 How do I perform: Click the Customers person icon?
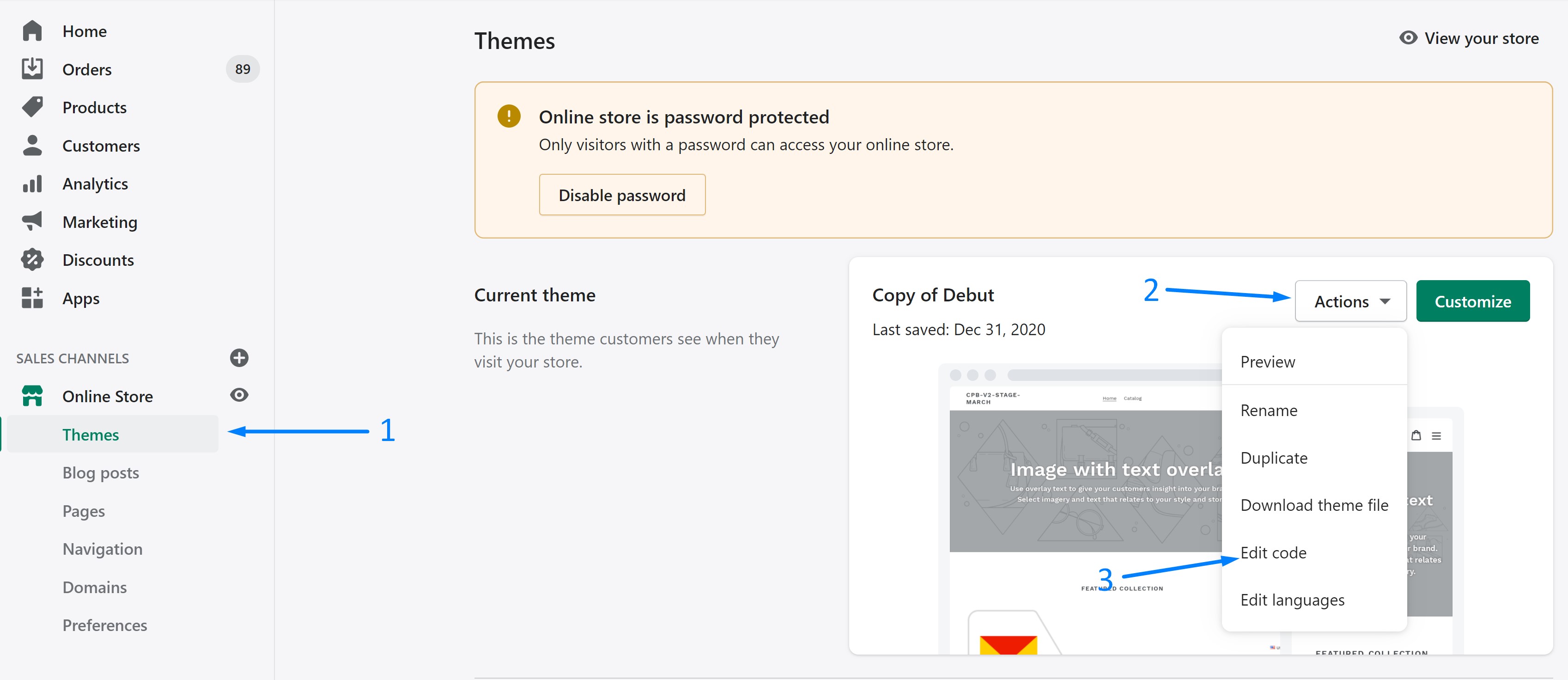click(32, 145)
